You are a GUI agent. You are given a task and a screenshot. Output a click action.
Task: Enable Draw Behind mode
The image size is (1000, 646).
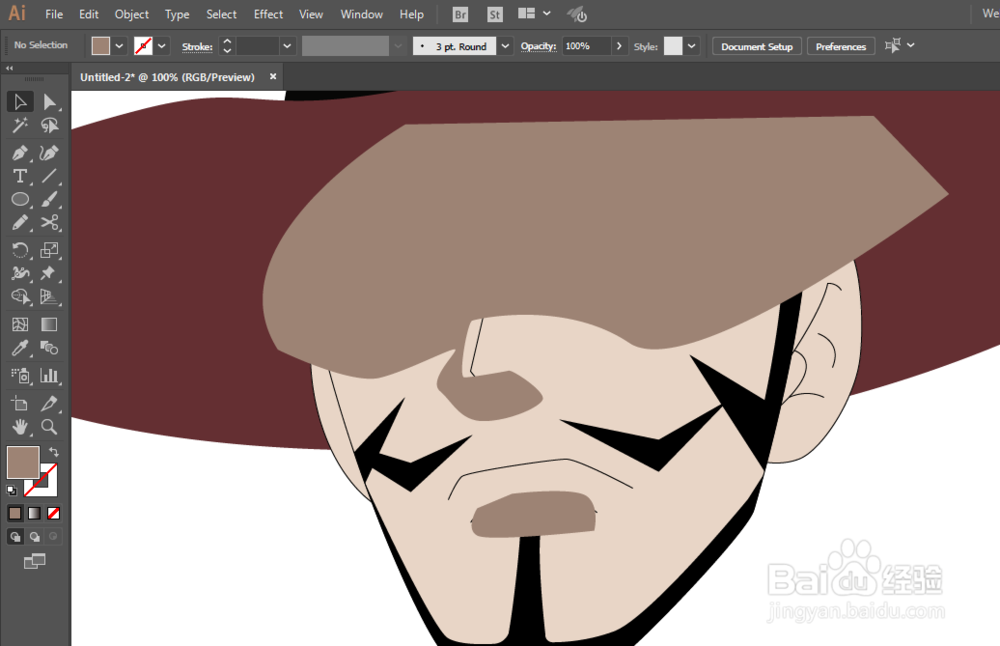[34, 536]
